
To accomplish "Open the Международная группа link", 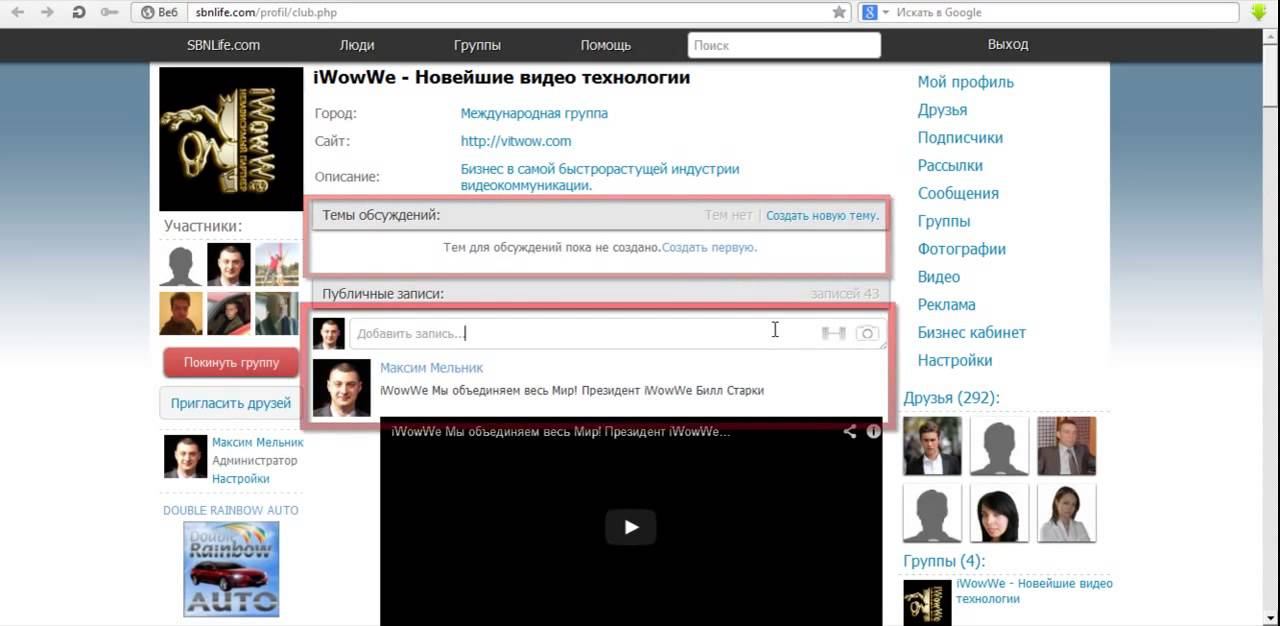I will pyautogui.click(x=534, y=113).
